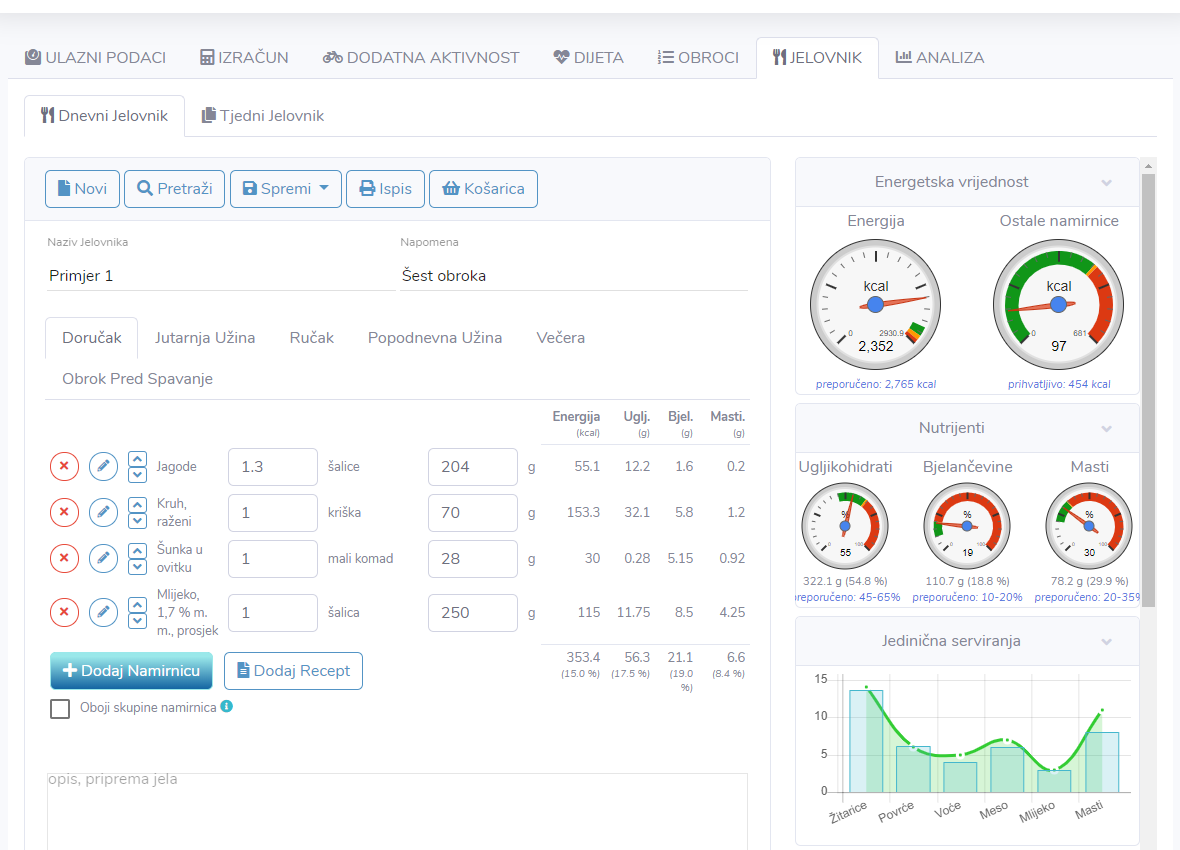The image size is (1180, 850).
Task: Click Dodaj Namirnicu button
Action: tap(132, 671)
